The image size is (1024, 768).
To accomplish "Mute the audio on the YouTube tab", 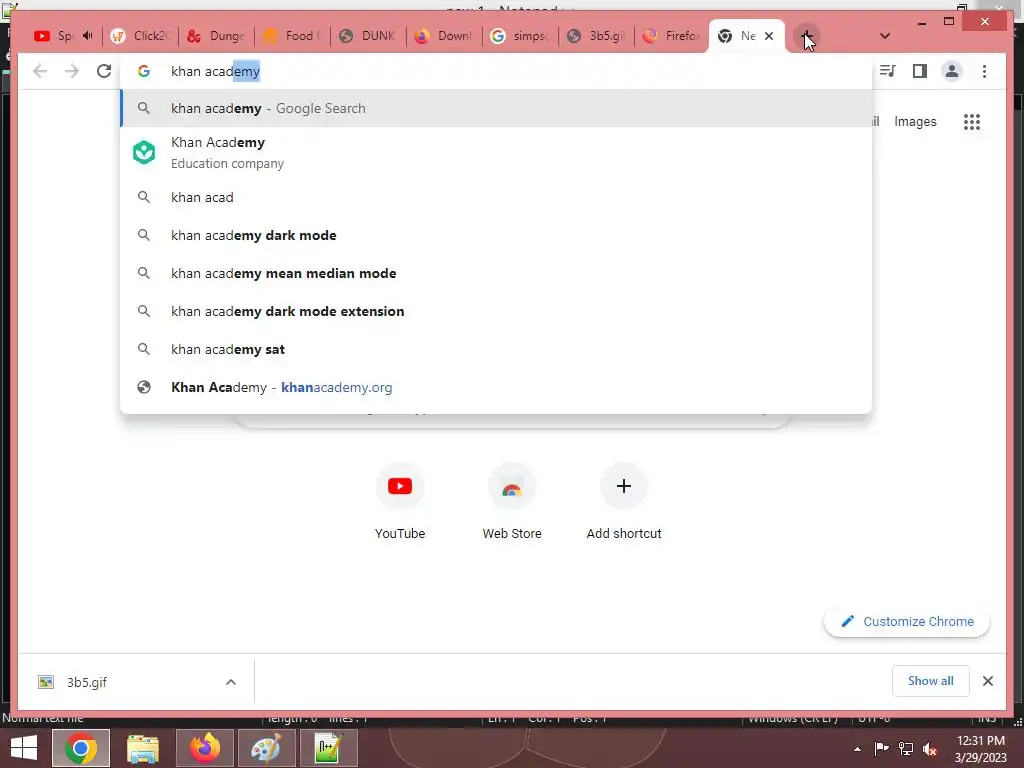I will click(88, 36).
